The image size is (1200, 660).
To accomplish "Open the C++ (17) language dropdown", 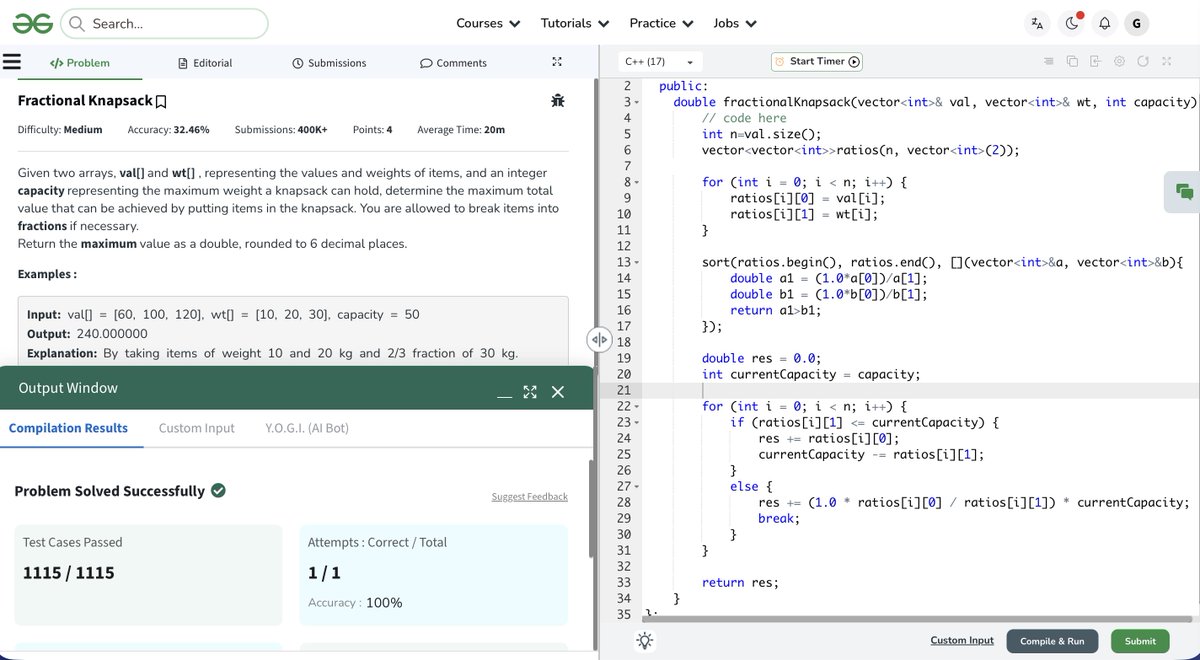I will tap(660, 62).
